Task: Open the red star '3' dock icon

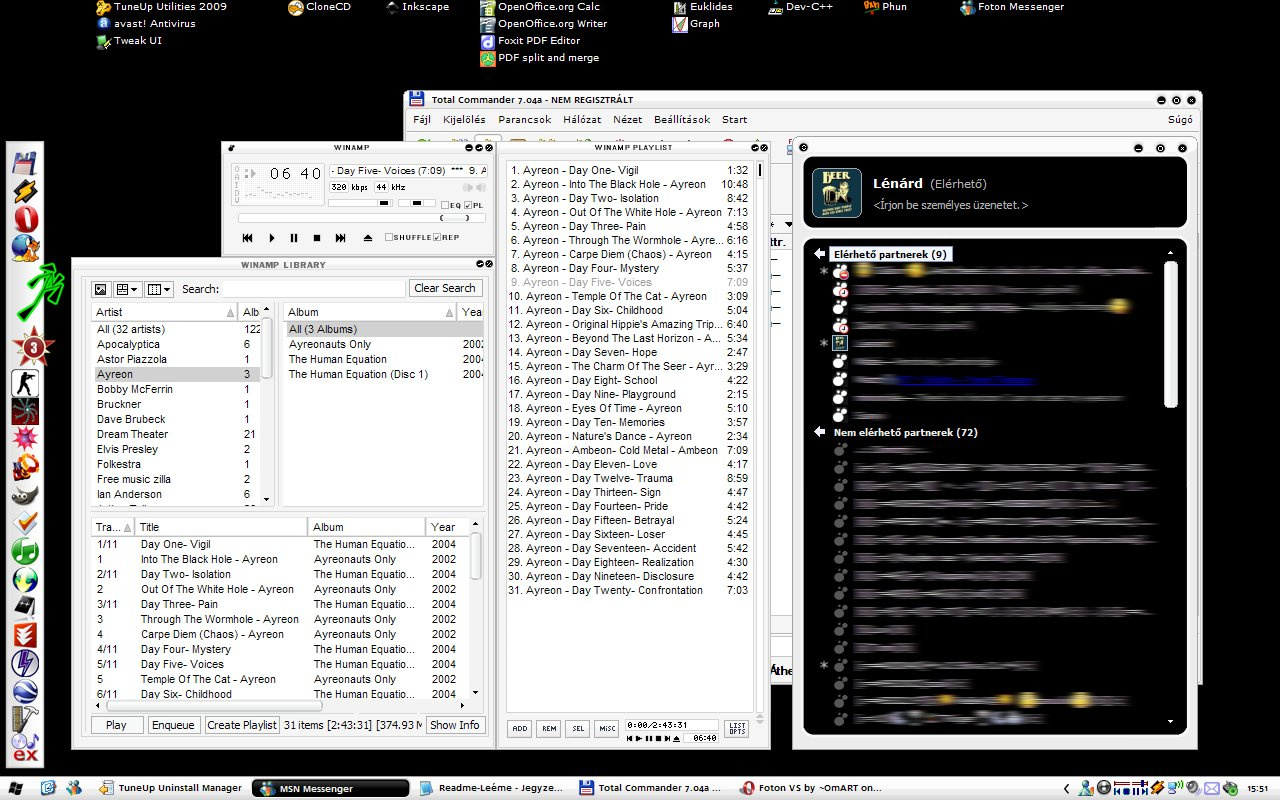Action: (x=33, y=347)
